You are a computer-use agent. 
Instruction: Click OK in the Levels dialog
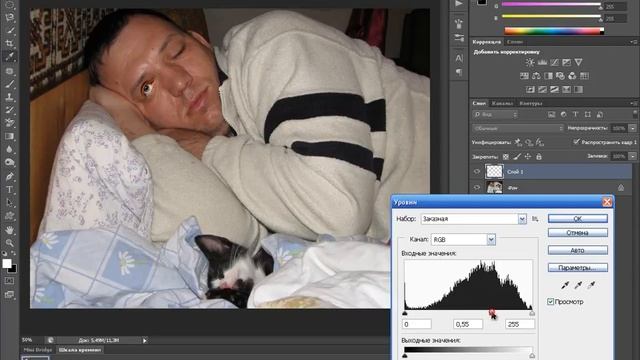(578, 219)
